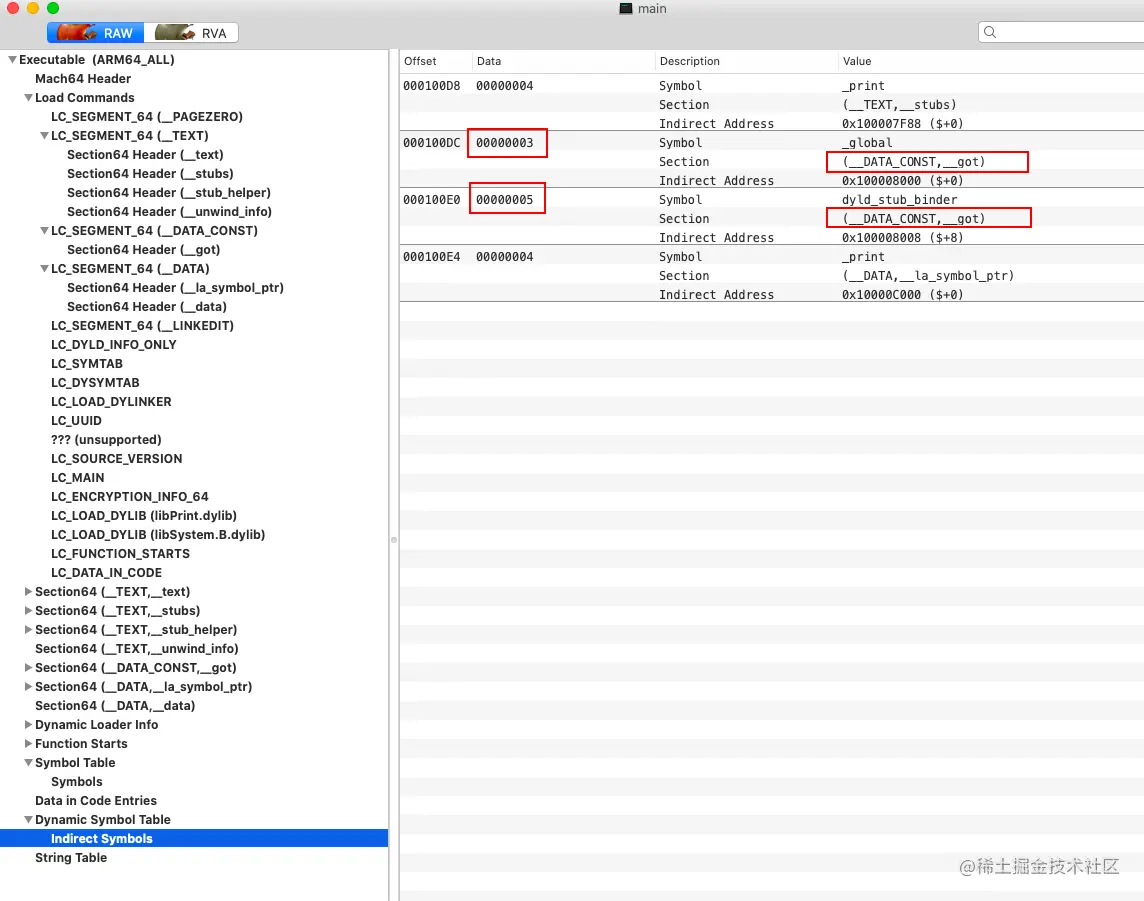Click the _global symbol value
Screen dimensions: 1144x901
coord(867,142)
